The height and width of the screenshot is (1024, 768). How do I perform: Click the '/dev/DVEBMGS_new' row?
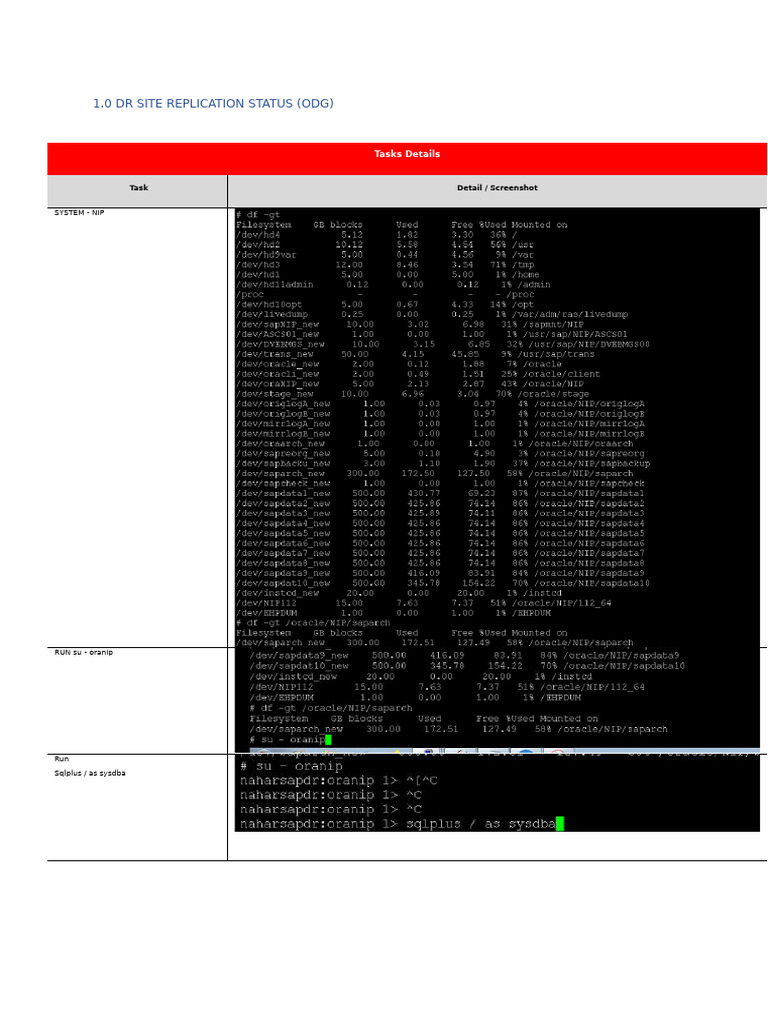click(443, 344)
